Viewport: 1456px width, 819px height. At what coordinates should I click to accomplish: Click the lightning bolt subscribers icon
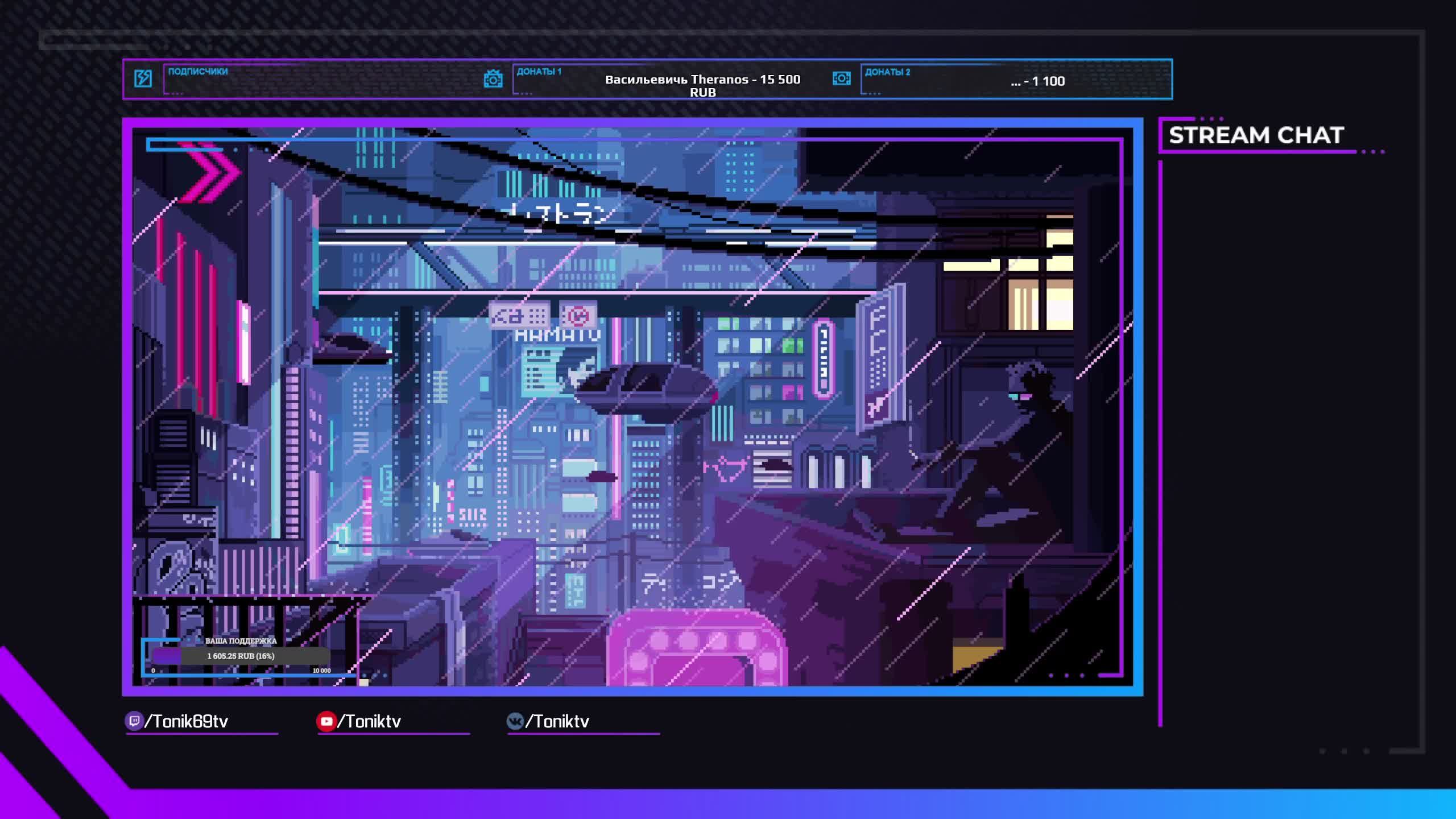click(x=143, y=78)
